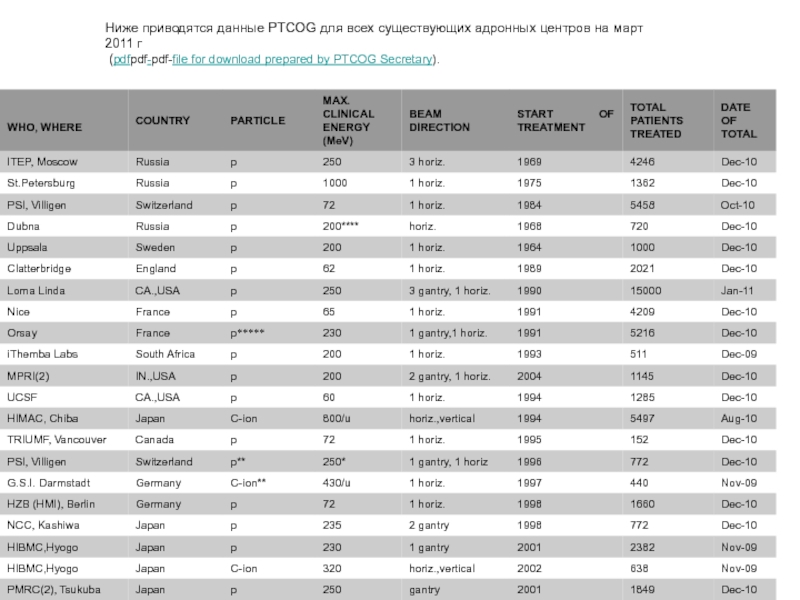
Task: Select the Jan-11 date cell
Action: pos(738,290)
